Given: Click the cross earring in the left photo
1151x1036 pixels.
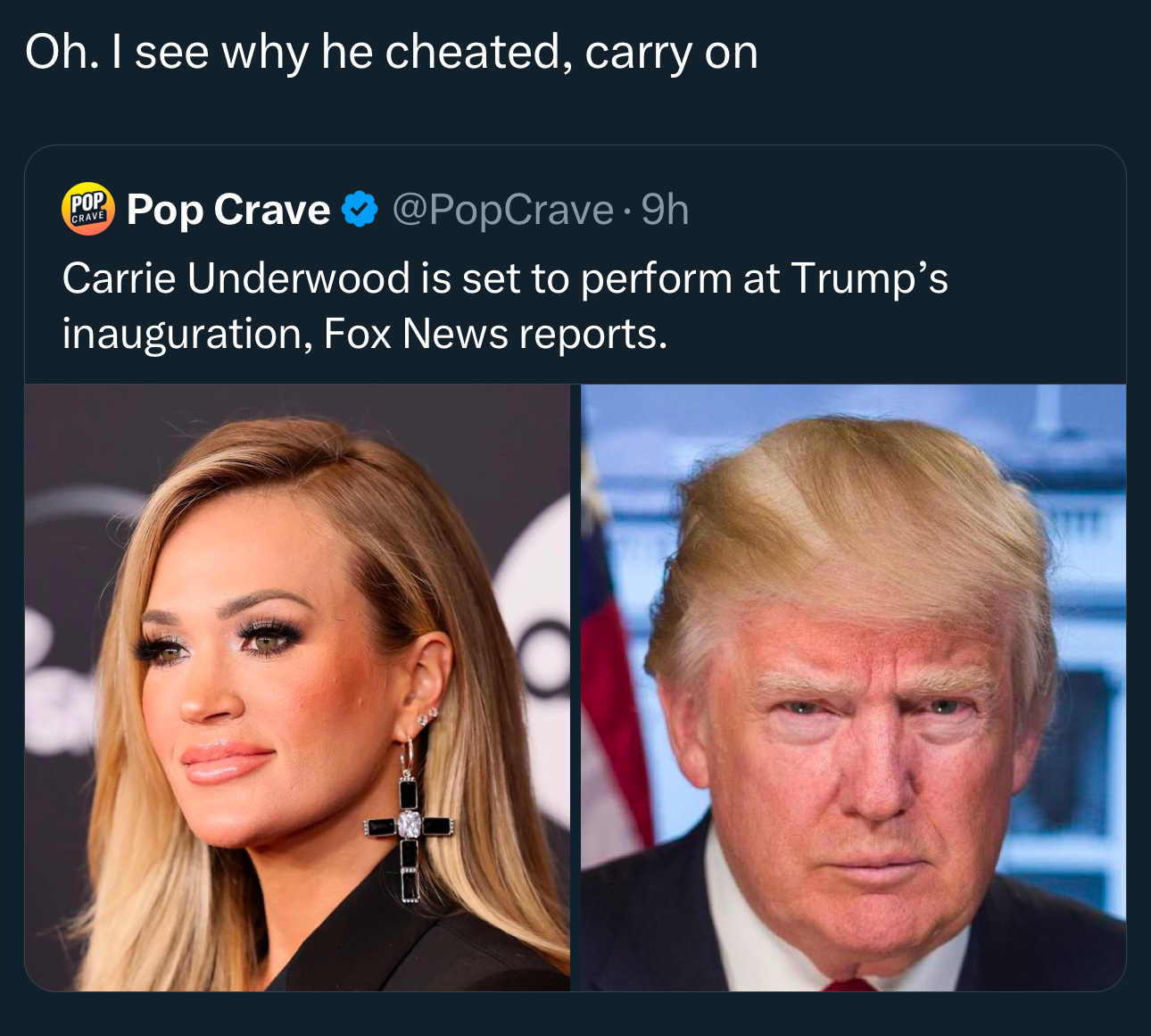Looking at the screenshot, I should tap(410, 822).
